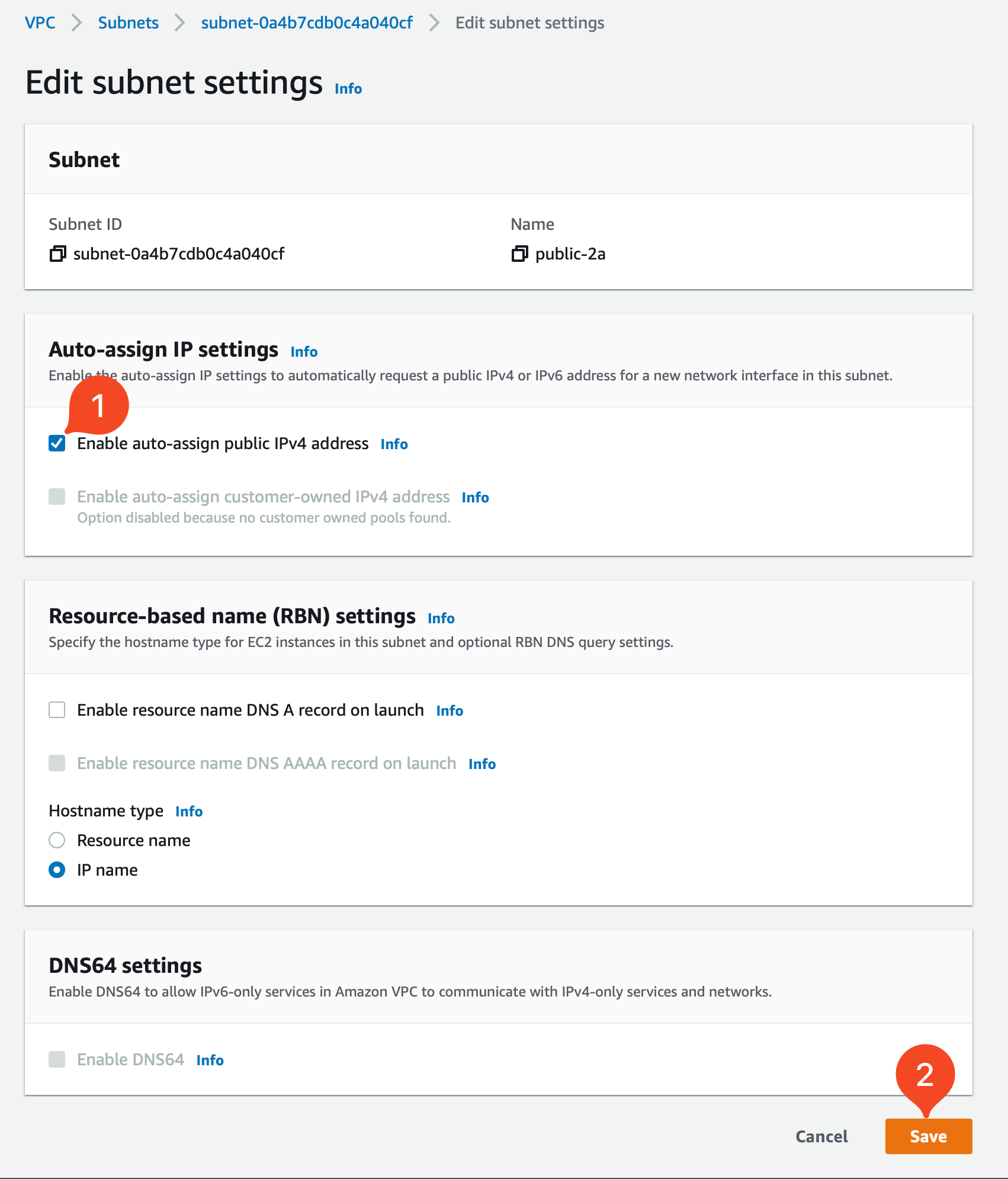
Task: Cancel editing subnet settings
Action: (x=821, y=1136)
